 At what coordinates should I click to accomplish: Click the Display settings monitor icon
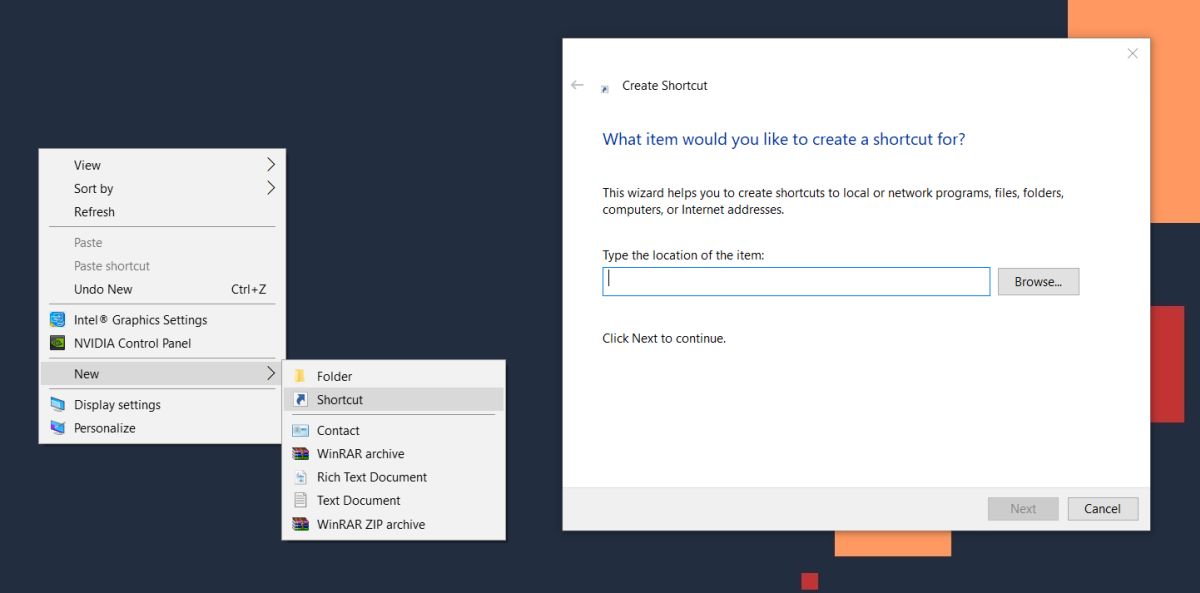(57, 405)
